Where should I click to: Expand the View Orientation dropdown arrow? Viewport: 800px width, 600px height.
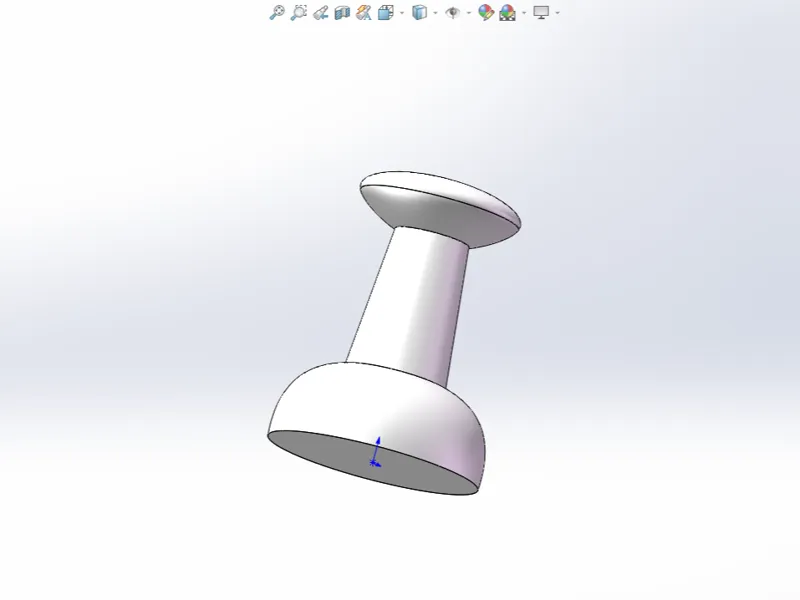coord(402,13)
